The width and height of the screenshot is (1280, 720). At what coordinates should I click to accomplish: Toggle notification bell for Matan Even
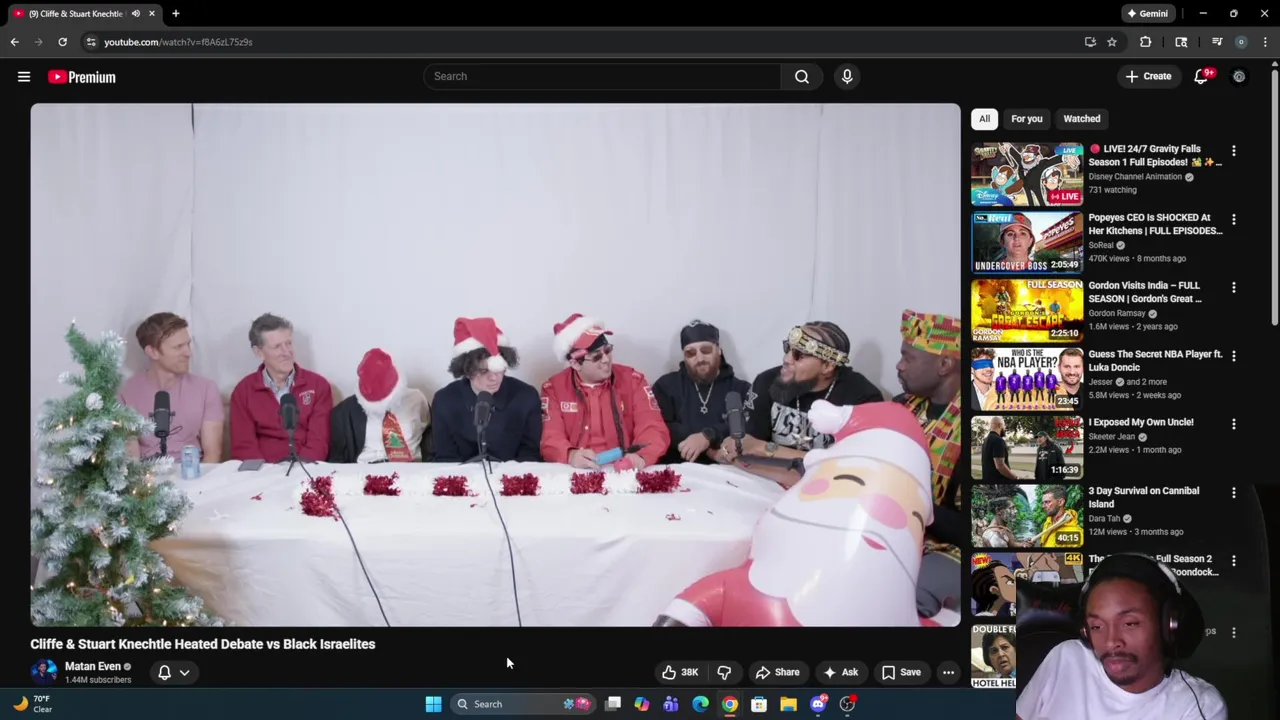(x=164, y=672)
